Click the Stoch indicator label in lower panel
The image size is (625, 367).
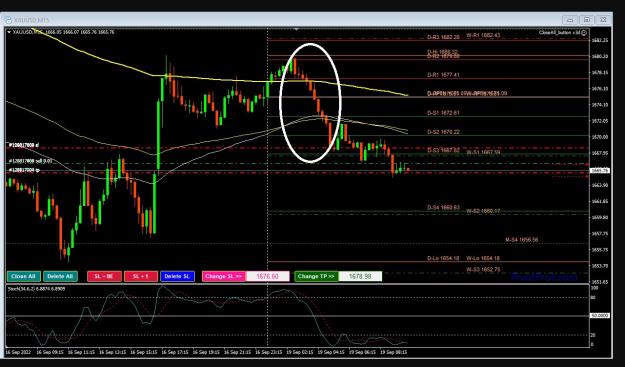[36, 288]
